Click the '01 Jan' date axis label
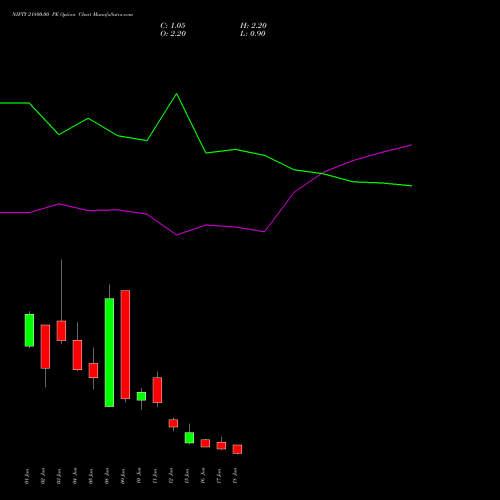The width and height of the screenshot is (500, 500). (27, 476)
